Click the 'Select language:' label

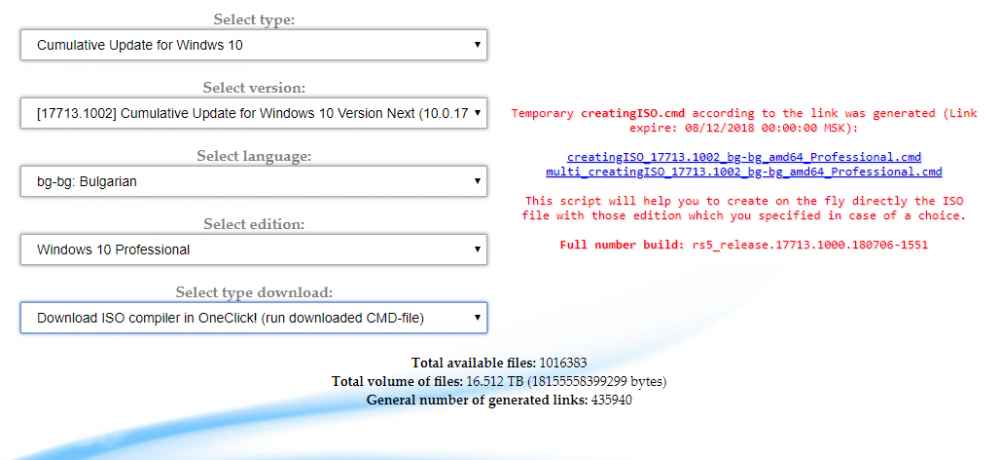tap(254, 156)
